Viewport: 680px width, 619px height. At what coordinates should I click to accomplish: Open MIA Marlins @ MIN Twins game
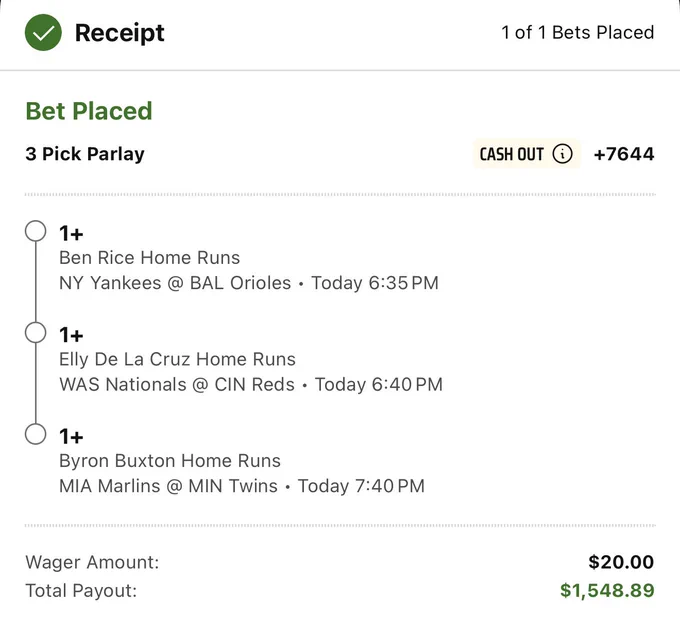pos(168,486)
